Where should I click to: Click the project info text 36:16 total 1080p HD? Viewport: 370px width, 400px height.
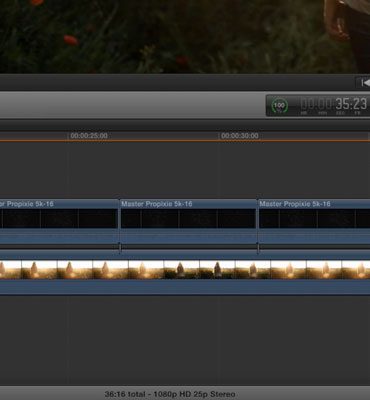[170, 394]
